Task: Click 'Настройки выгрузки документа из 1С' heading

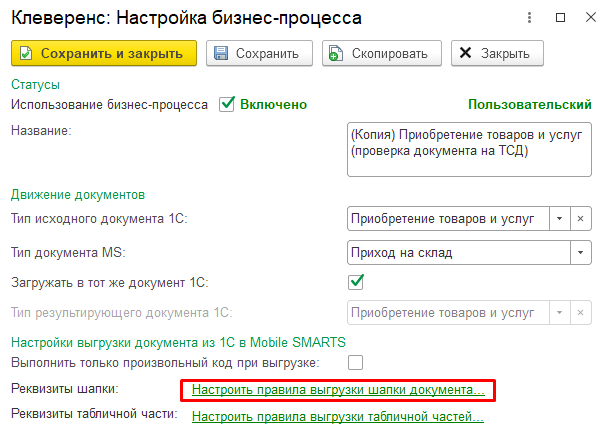Action: point(178,342)
